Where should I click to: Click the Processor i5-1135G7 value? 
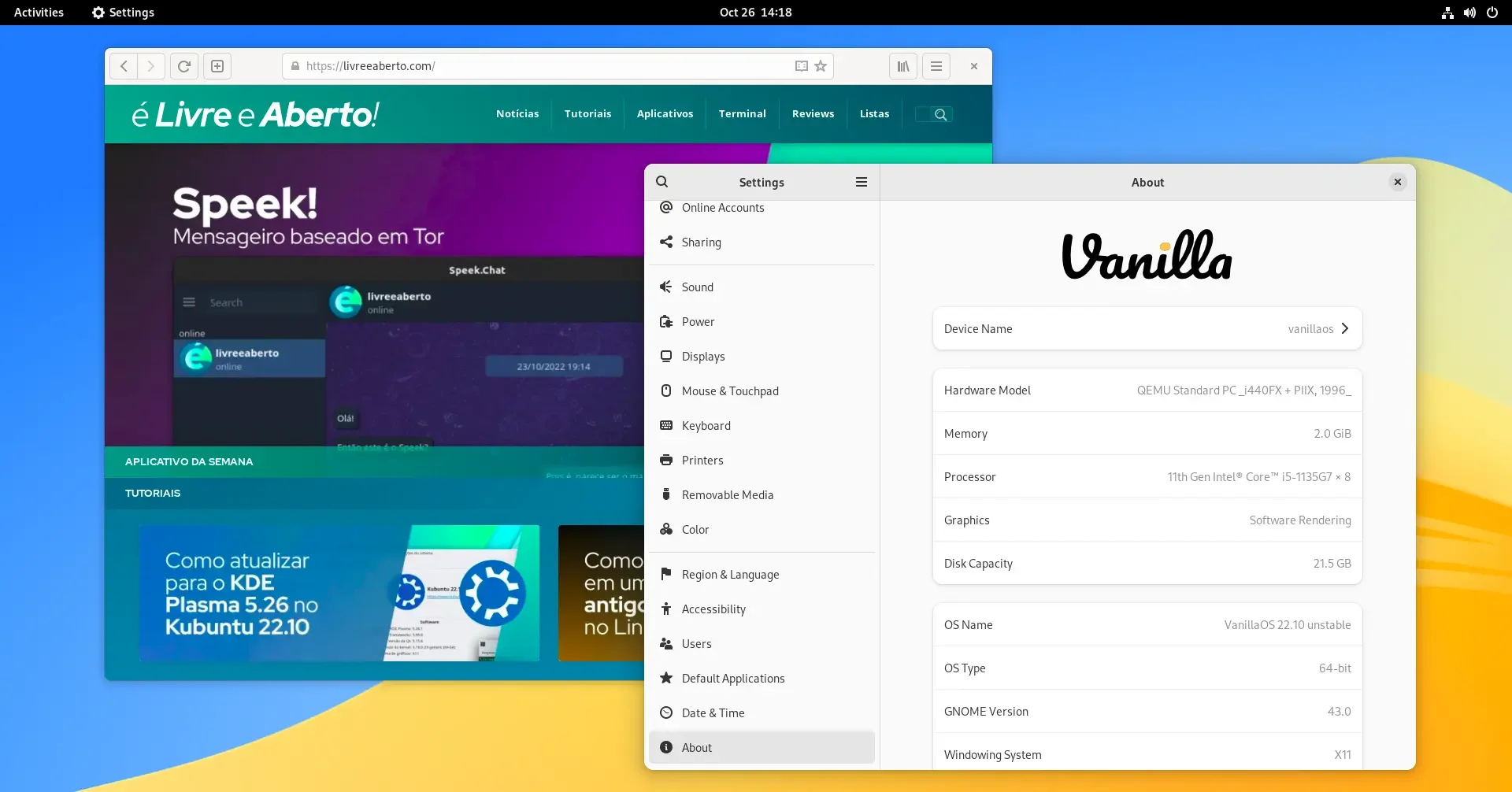point(1259,477)
